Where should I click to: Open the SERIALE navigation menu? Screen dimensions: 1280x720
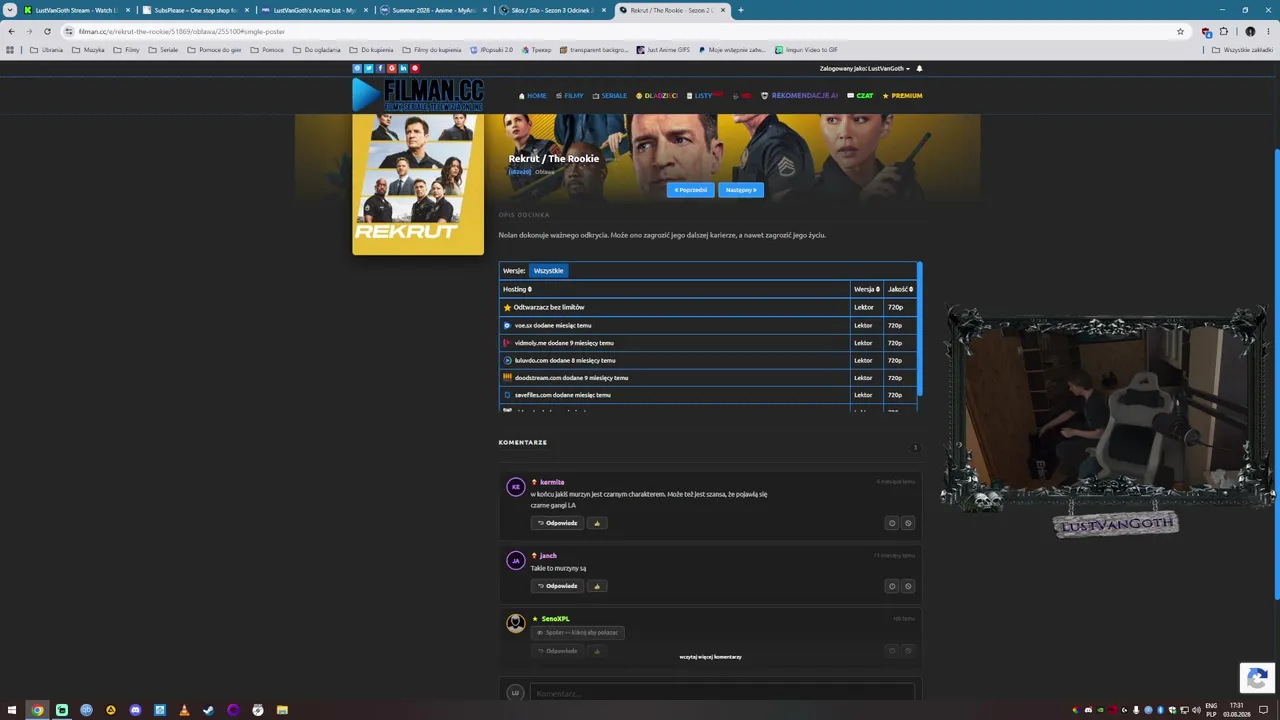tap(610, 96)
